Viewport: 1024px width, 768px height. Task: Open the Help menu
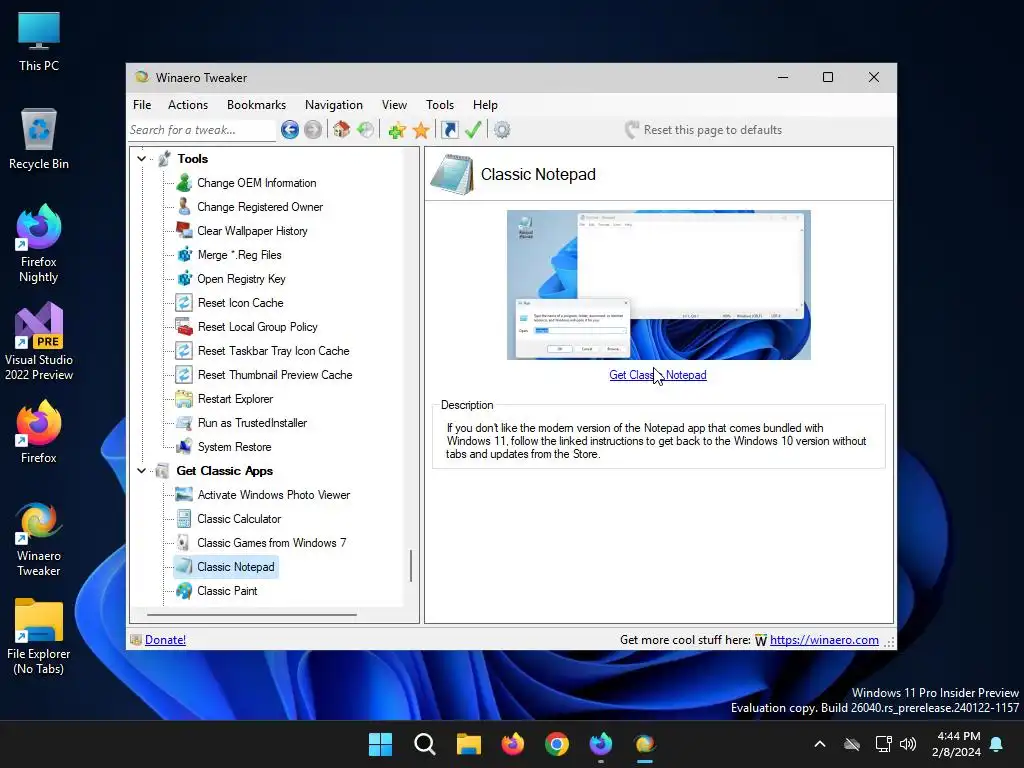pos(485,104)
